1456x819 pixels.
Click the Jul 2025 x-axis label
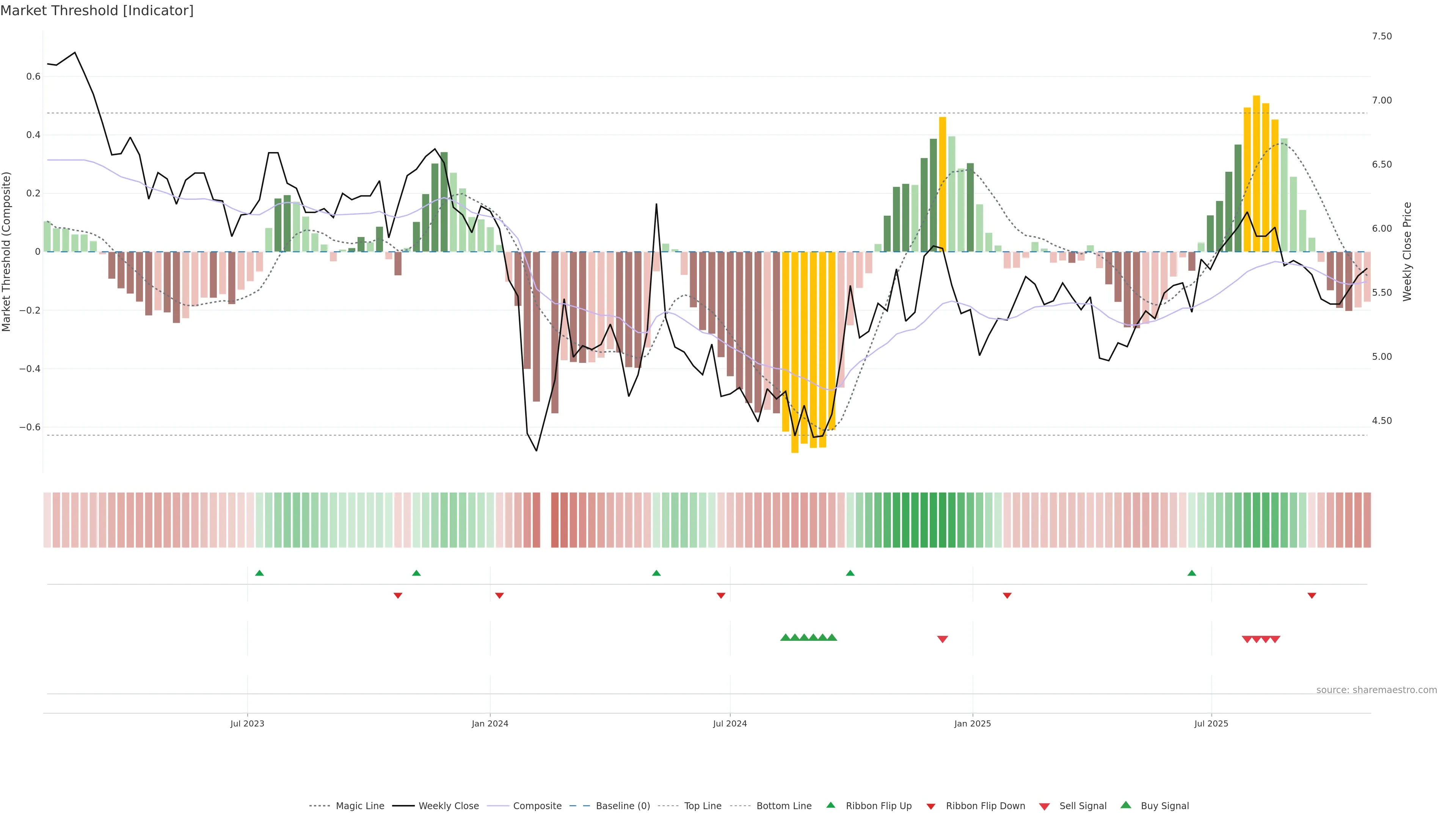coord(1211,723)
